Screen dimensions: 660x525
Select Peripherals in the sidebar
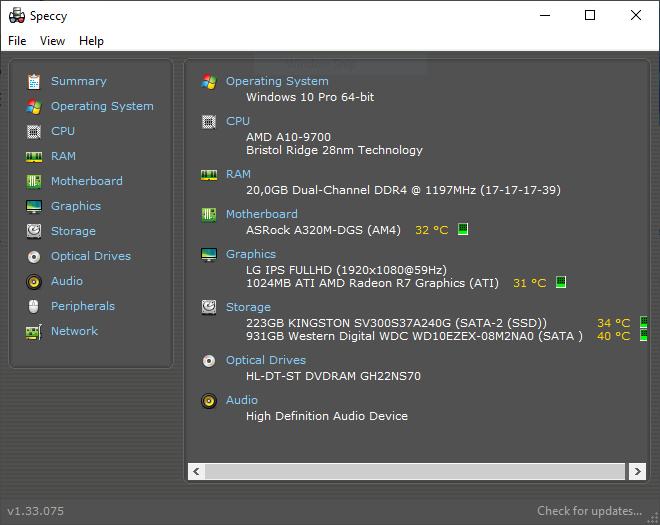click(x=83, y=306)
